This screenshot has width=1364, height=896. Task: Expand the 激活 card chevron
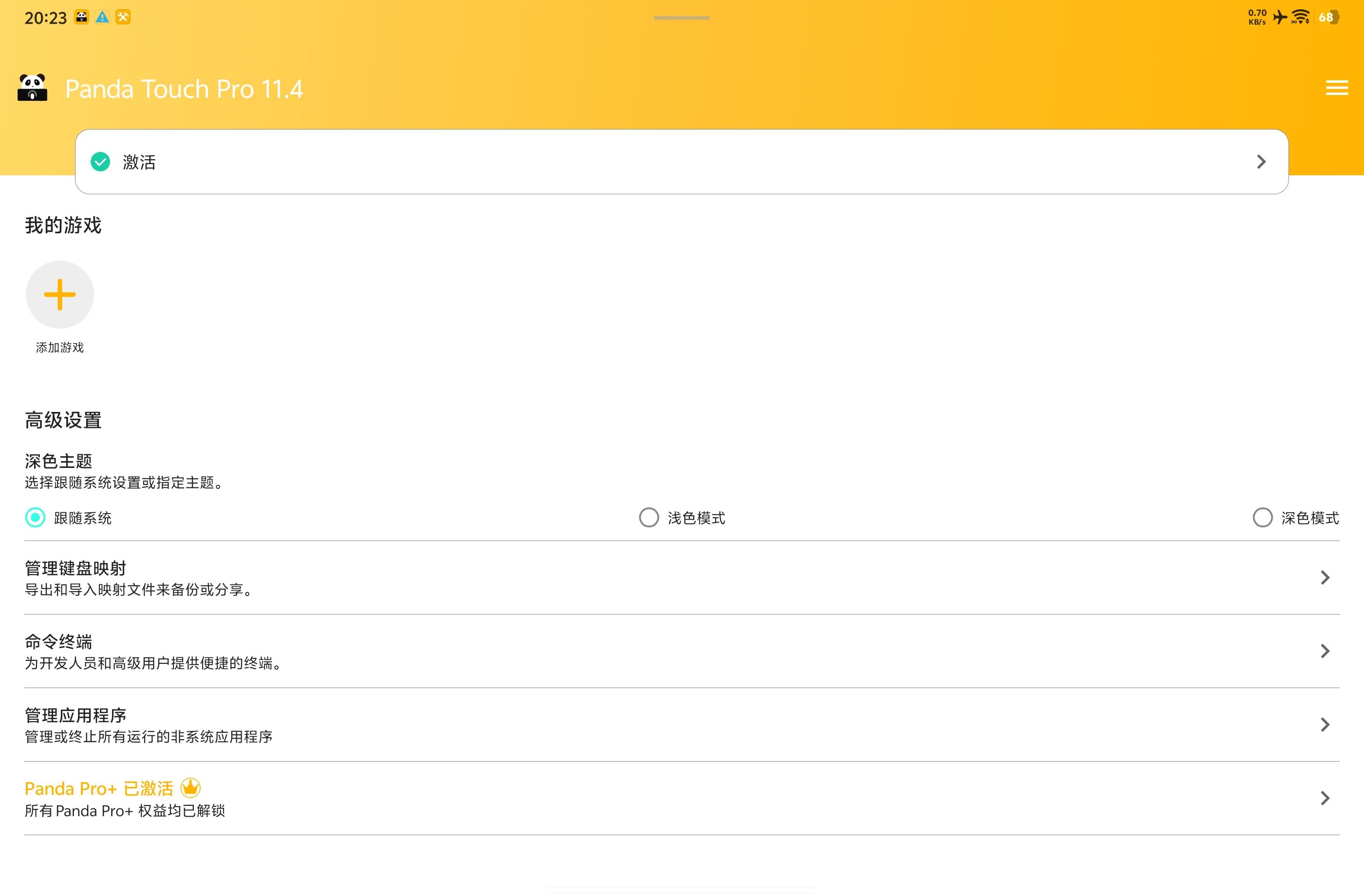click(1261, 162)
